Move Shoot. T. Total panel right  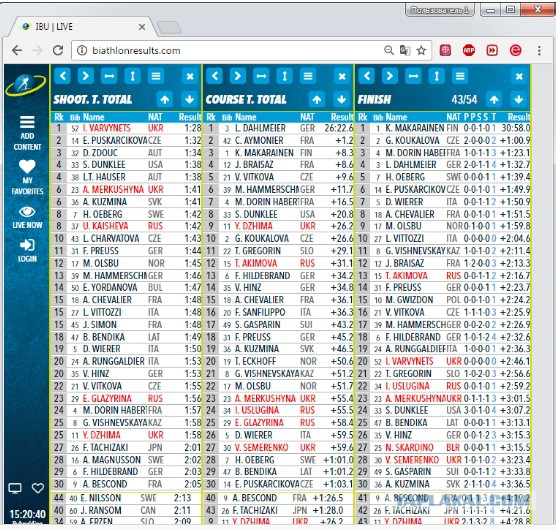tap(85, 76)
